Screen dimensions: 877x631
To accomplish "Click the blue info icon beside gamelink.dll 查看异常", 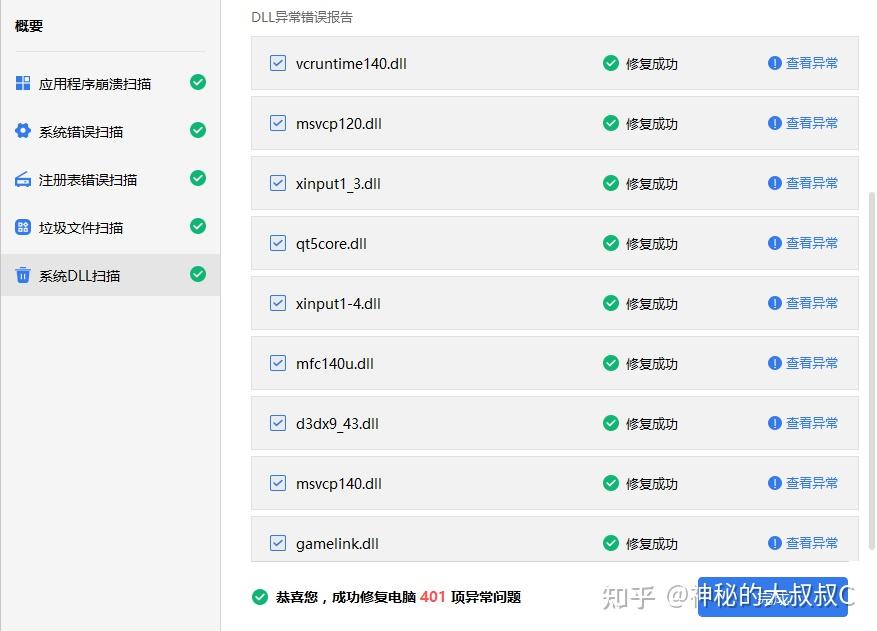I will (x=774, y=542).
